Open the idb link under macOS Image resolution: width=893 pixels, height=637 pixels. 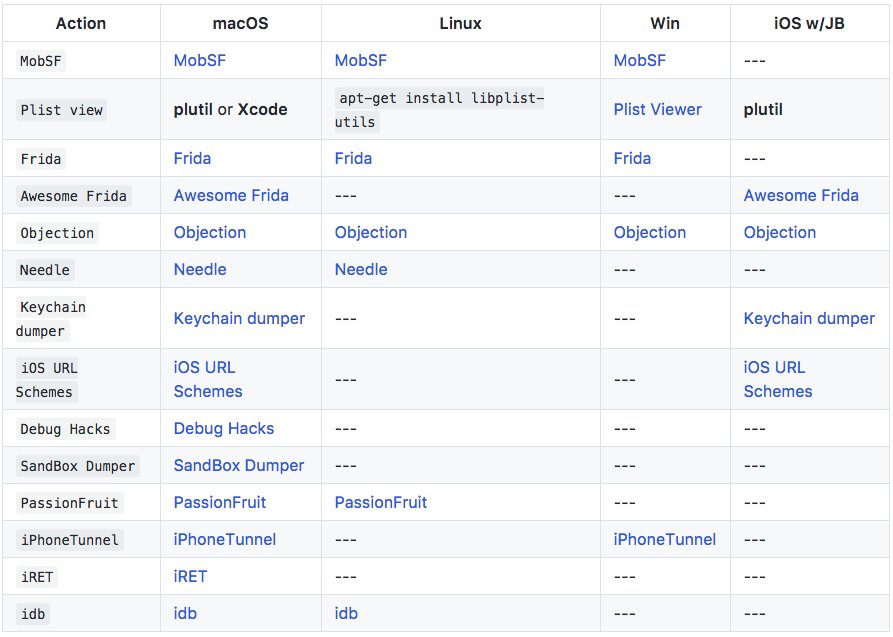click(x=185, y=614)
